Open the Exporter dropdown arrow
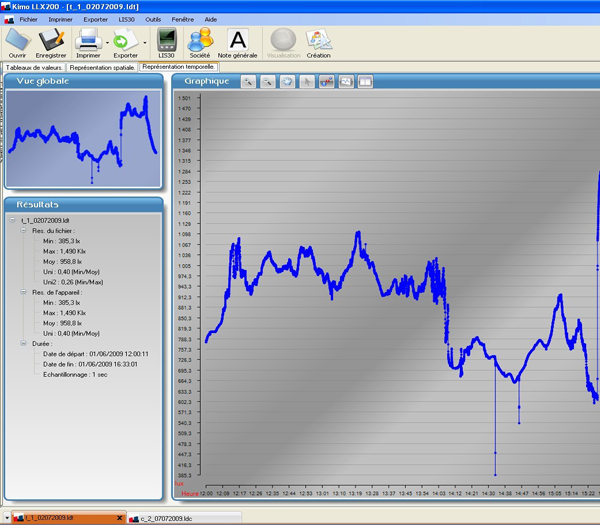The height and width of the screenshot is (525, 600). 145,43
